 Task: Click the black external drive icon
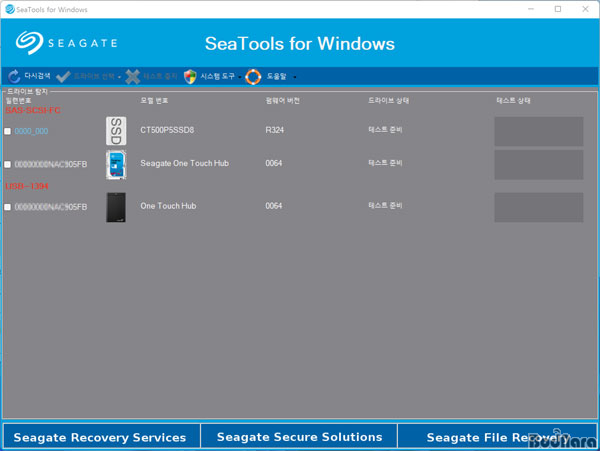click(x=116, y=207)
